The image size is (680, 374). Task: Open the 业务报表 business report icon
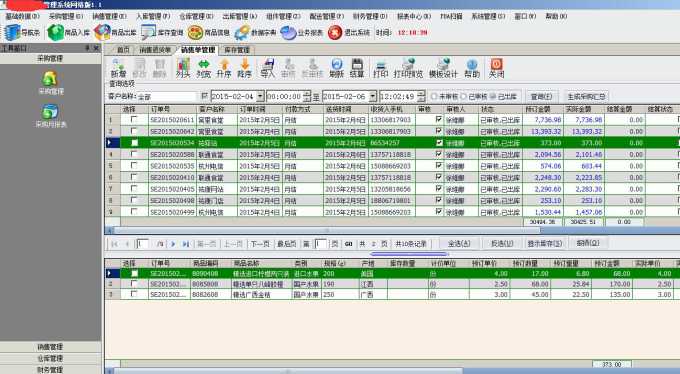(x=301, y=33)
